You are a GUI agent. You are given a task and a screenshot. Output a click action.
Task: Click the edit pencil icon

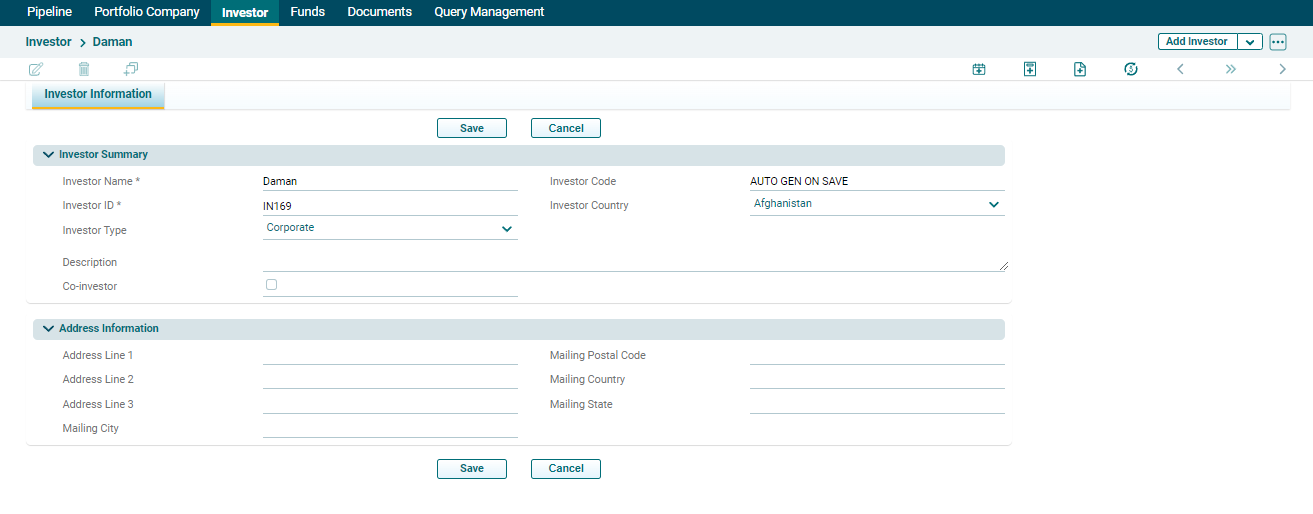point(36,69)
